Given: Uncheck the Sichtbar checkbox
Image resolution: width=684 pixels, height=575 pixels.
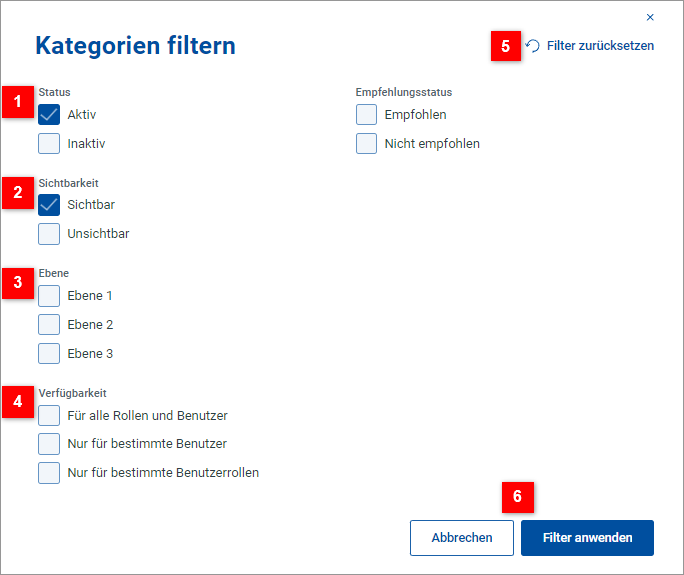Looking at the screenshot, I should (49, 205).
